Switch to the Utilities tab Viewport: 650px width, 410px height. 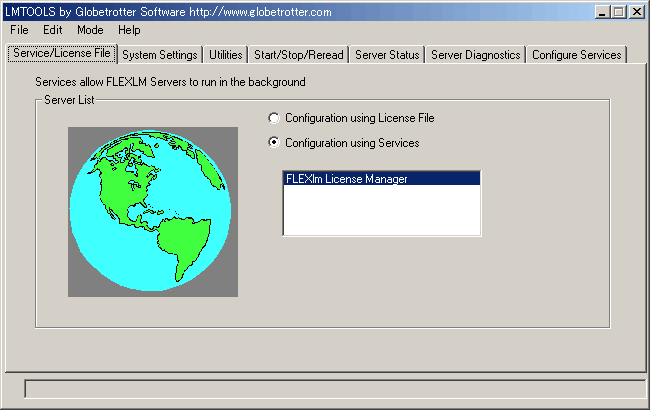point(226,55)
